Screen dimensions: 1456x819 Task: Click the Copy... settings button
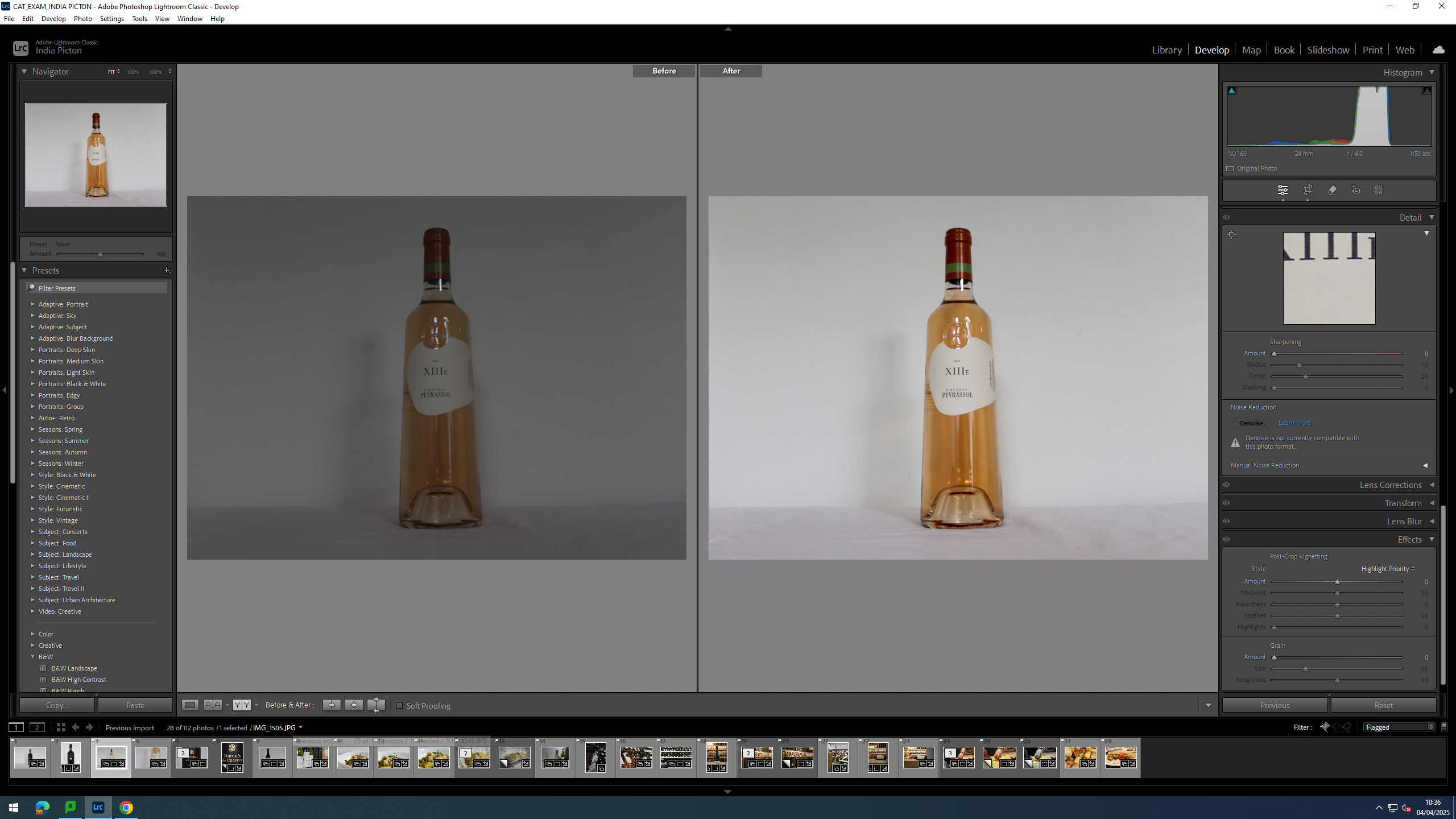pyautogui.click(x=57, y=705)
